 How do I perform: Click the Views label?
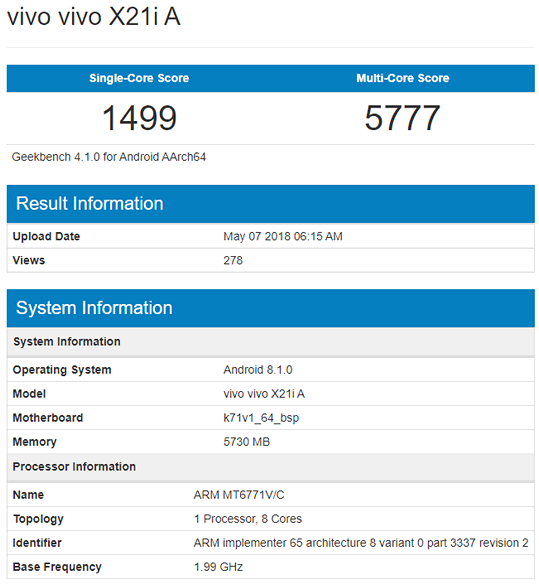coord(29,260)
